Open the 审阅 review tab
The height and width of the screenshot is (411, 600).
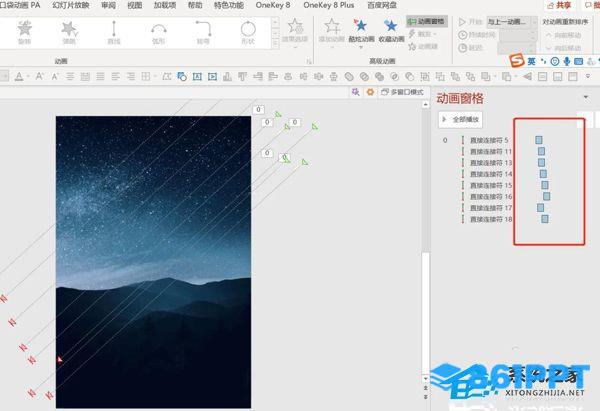pos(108,5)
